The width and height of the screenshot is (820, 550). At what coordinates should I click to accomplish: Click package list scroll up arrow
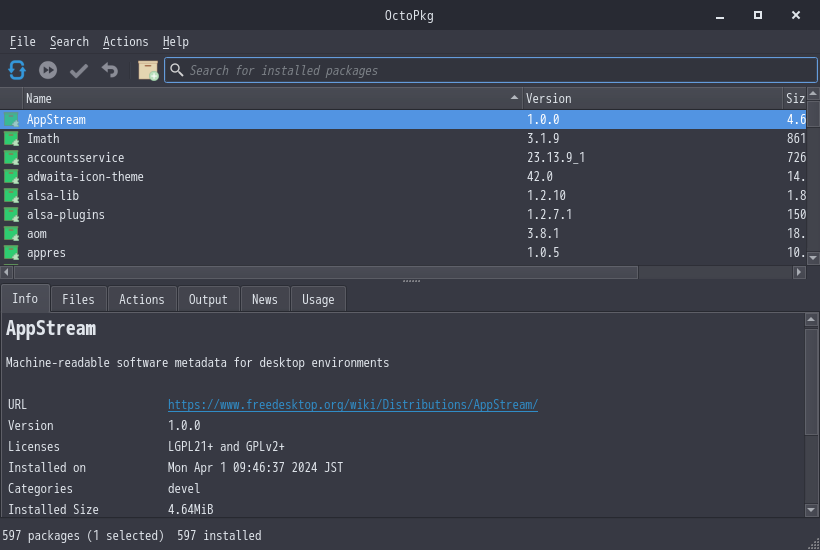pyautogui.click(x=813, y=94)
